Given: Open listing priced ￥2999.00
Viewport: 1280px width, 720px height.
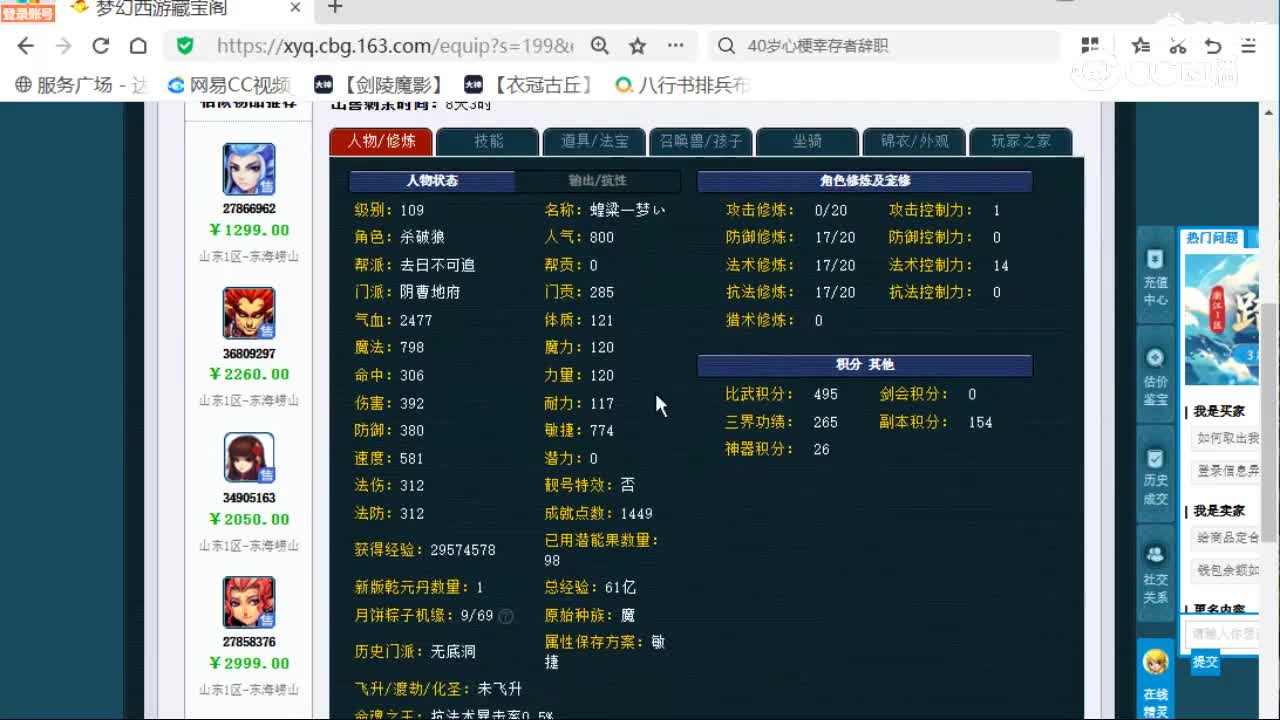Looking at the screenshot, I should tap(249, 663).
